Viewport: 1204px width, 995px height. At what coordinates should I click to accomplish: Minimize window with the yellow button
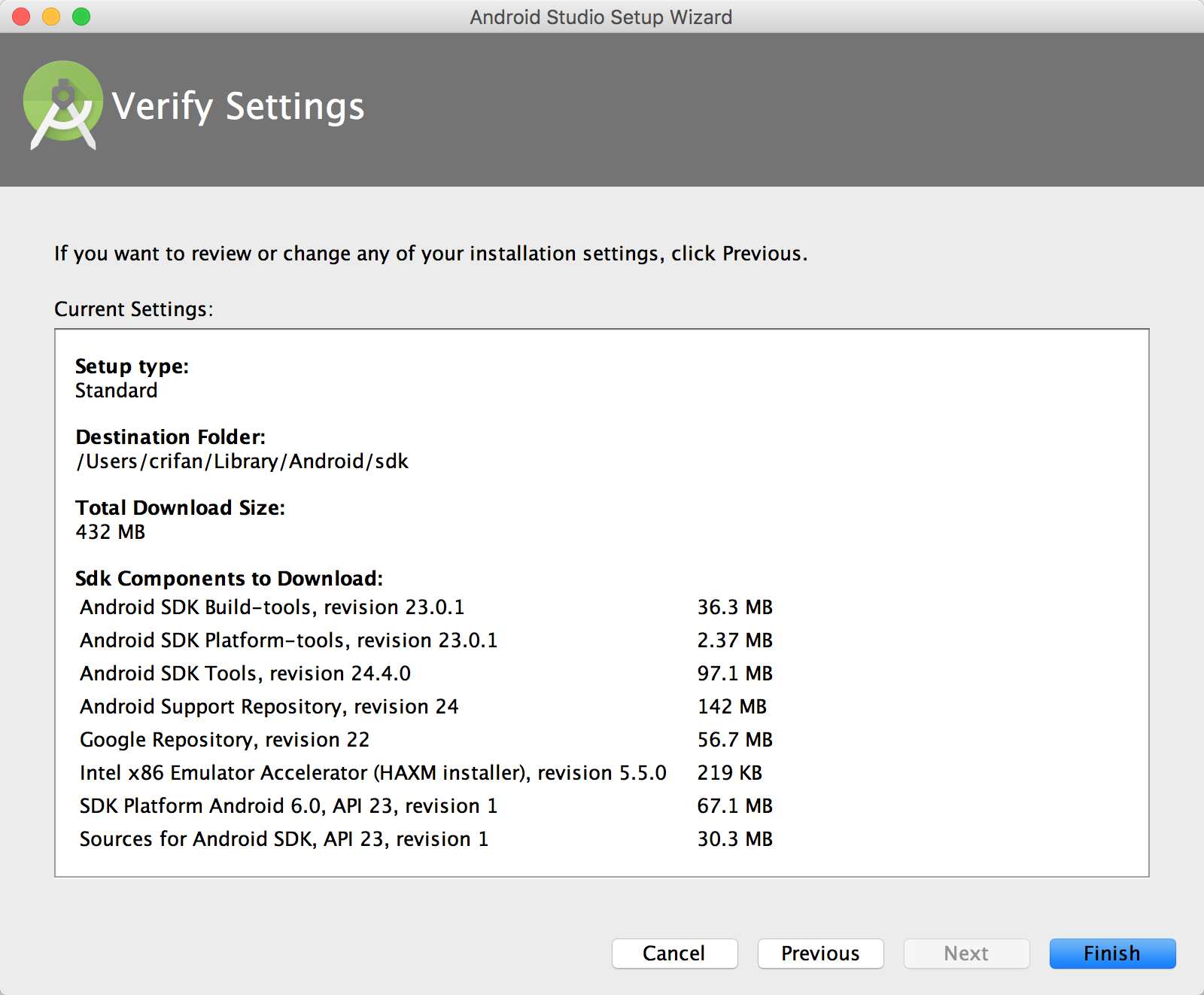pos(51,17)
